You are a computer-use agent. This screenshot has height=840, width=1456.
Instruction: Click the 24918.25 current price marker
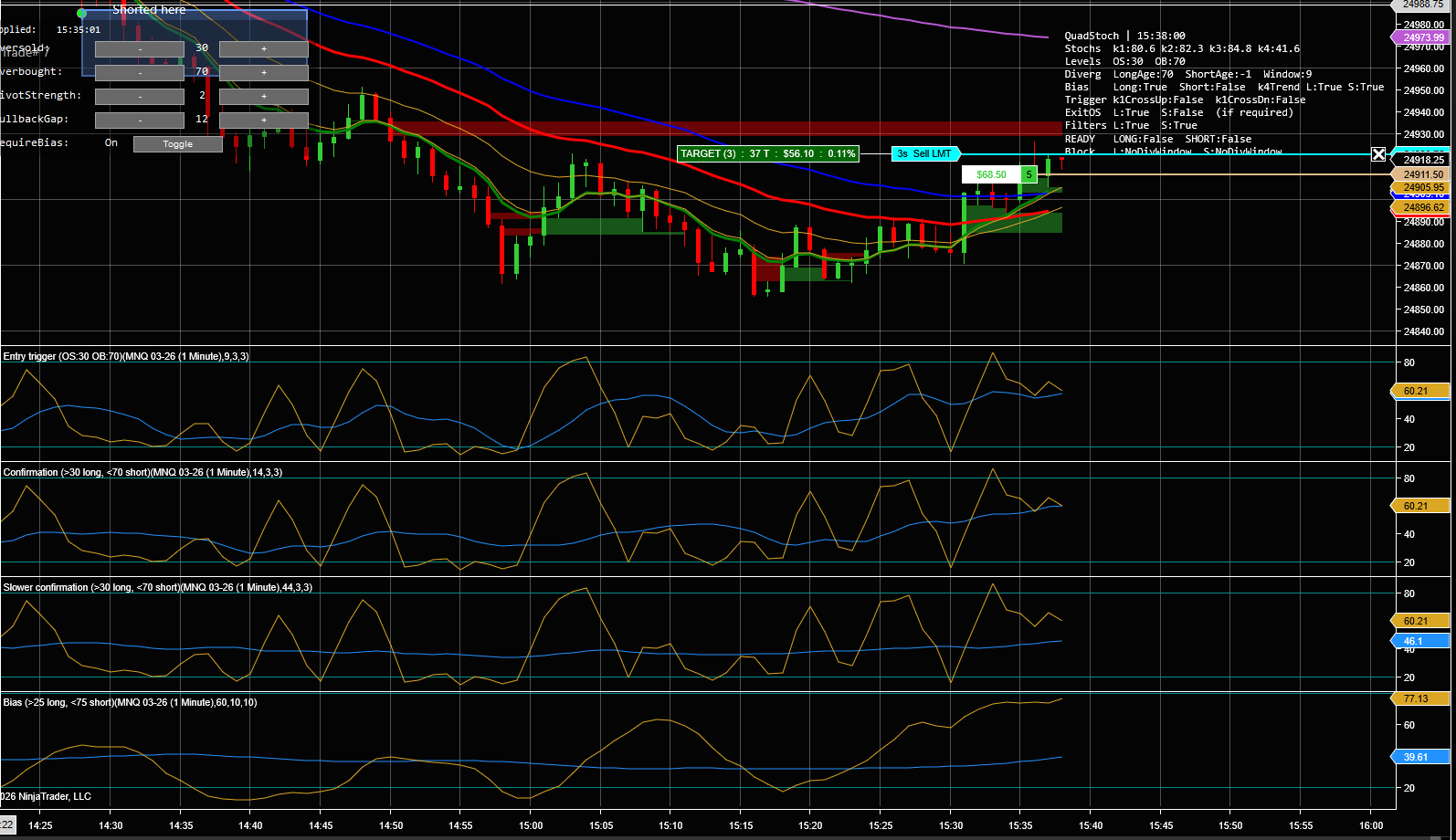coord(1422,160)
